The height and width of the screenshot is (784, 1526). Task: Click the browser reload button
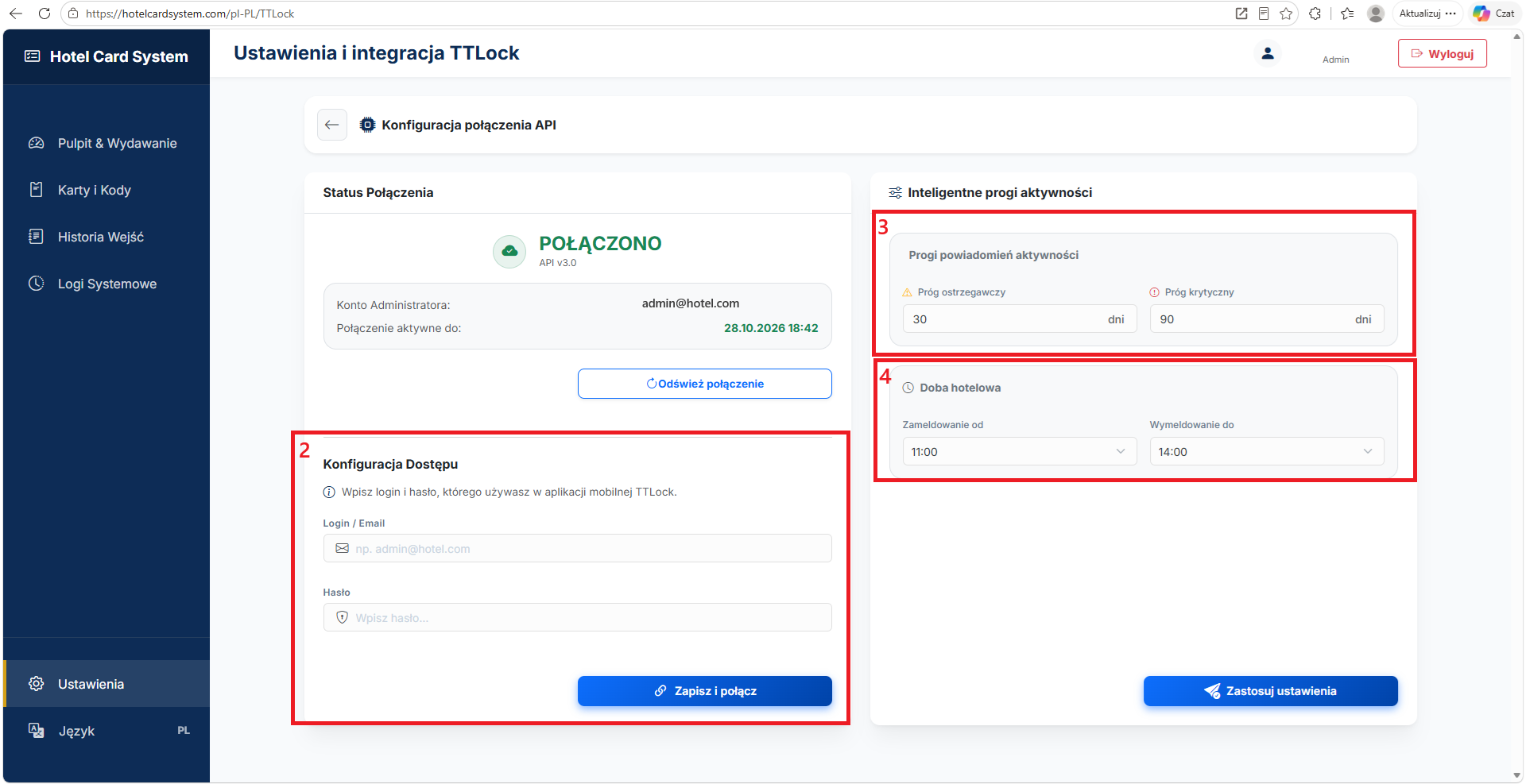point(45,14)
